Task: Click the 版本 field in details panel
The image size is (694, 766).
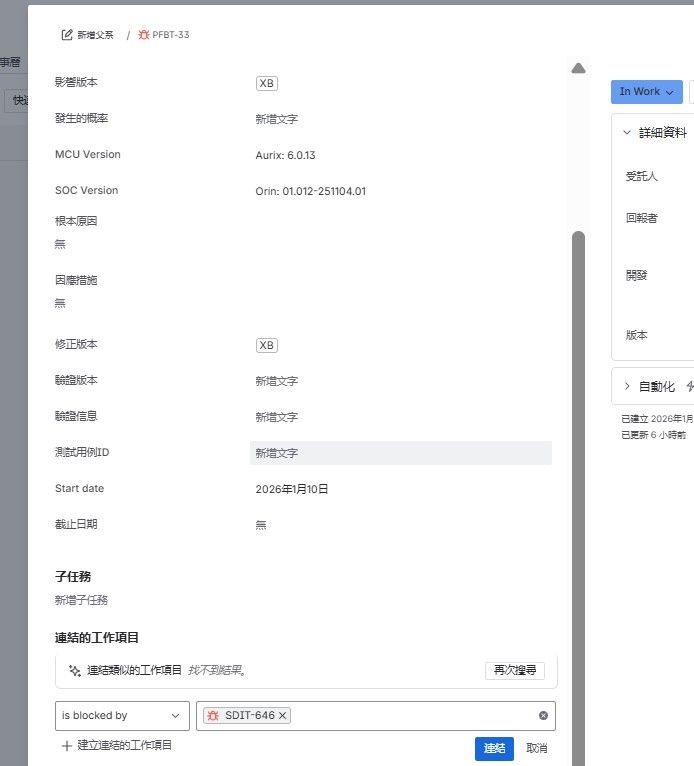Action: click(x=636, y=335)
